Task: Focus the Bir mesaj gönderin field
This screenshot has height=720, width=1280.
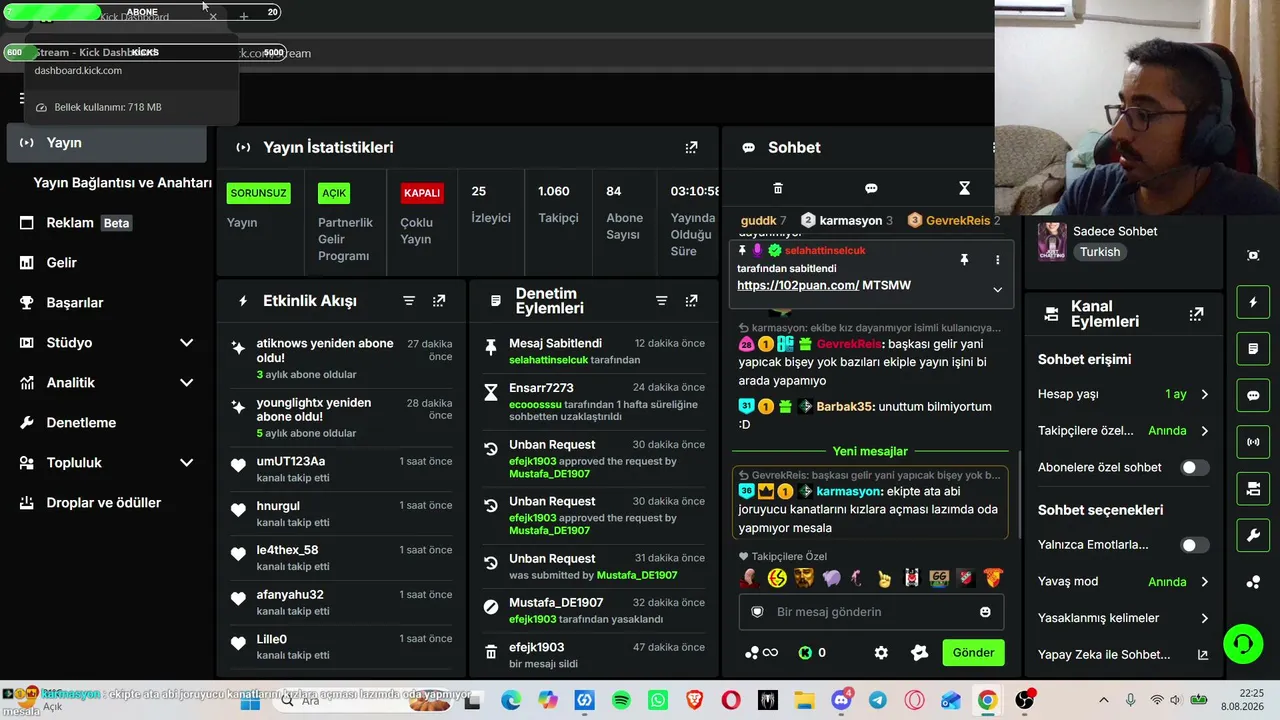Action: click(x=870, y=612)
